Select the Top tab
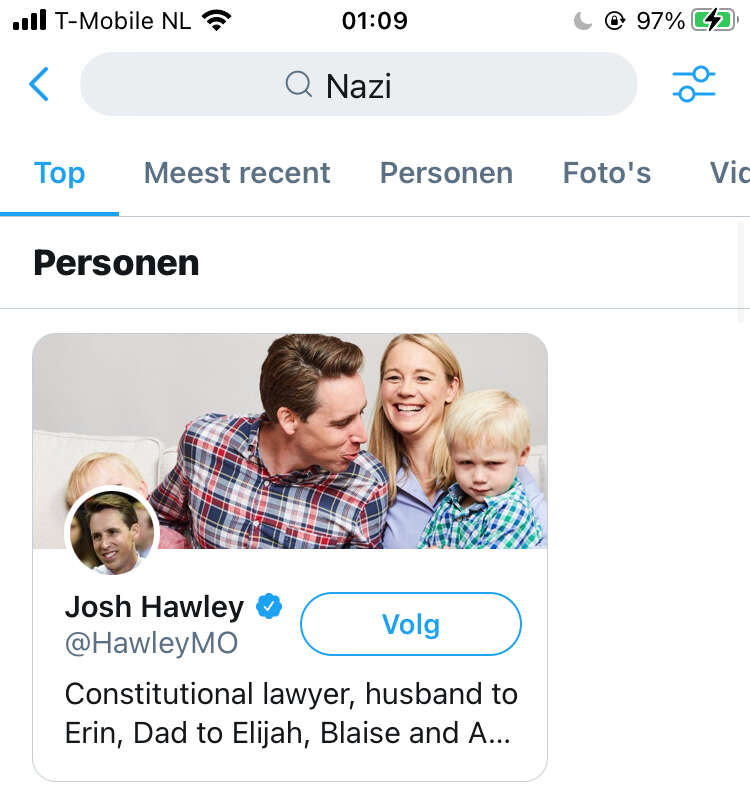750x789 pixels. pyautogui.click(x=59, y=174)
